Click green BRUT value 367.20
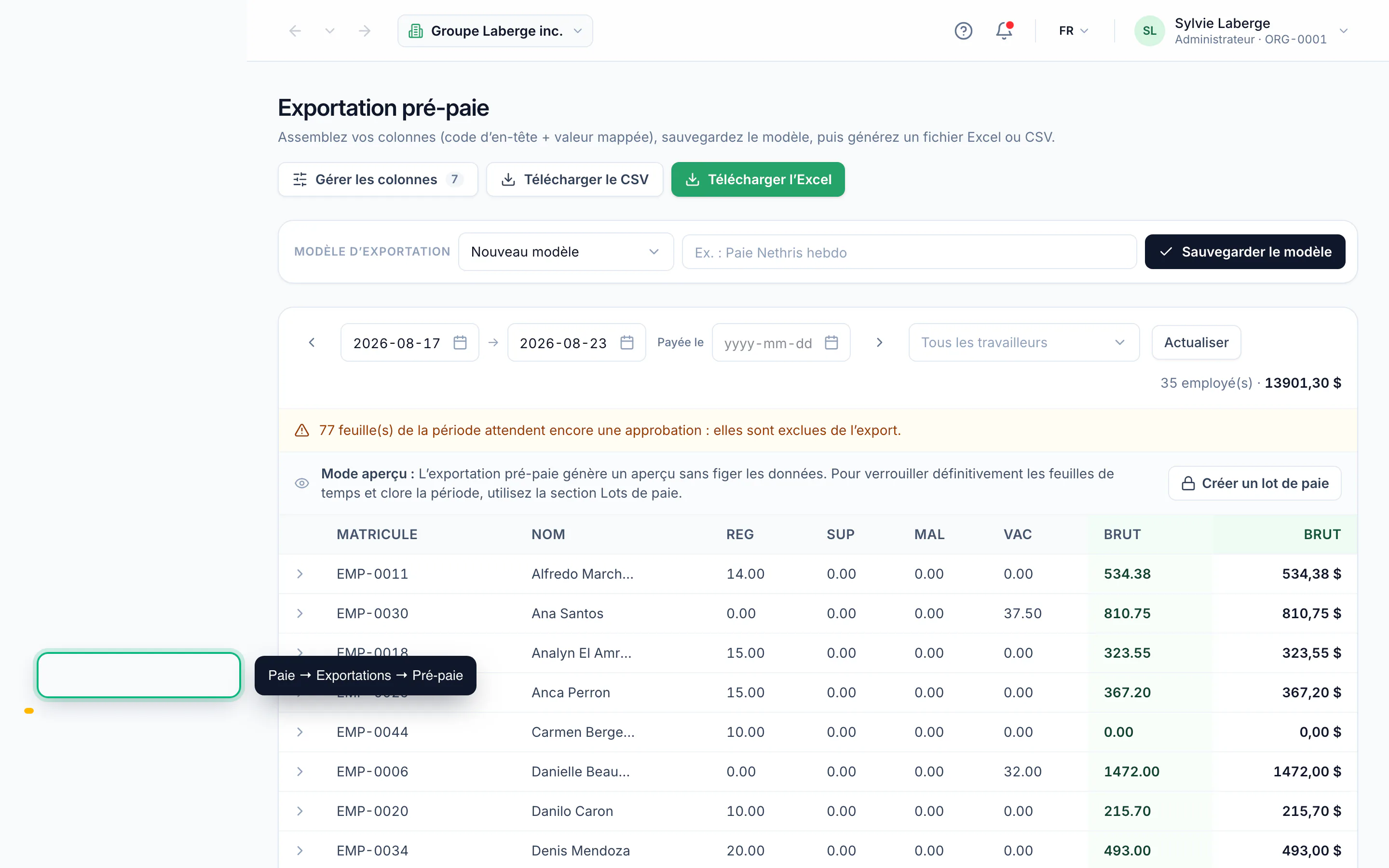 tap(1127, 693)
